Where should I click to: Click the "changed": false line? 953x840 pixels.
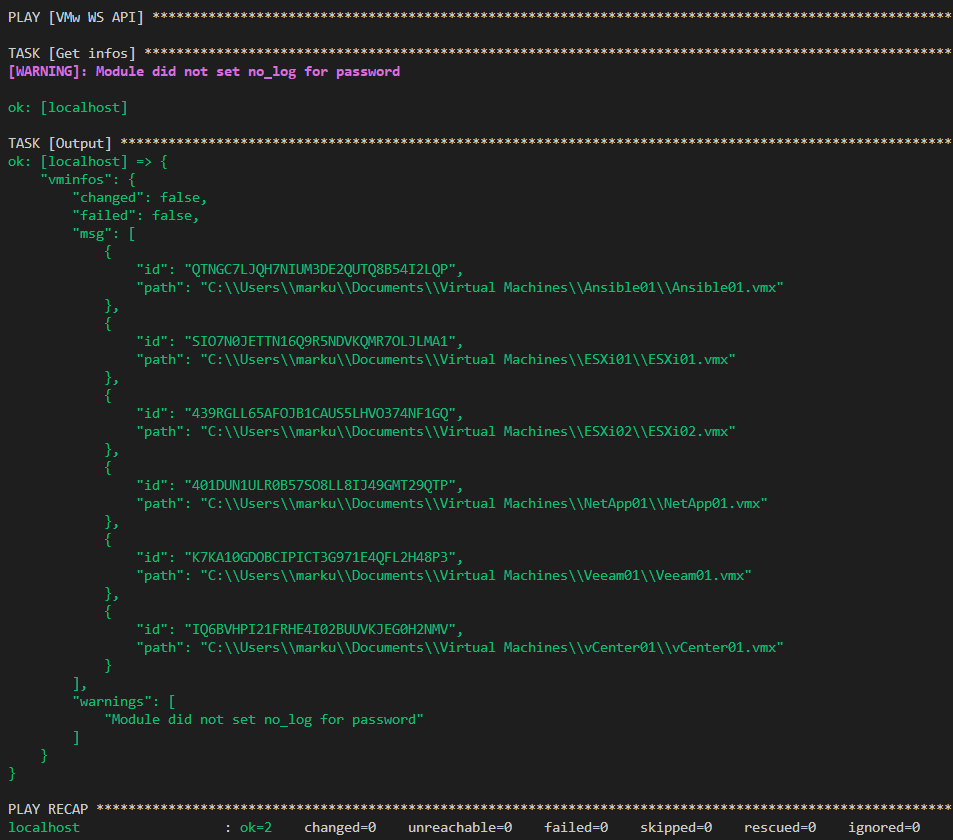coord(140,197)
